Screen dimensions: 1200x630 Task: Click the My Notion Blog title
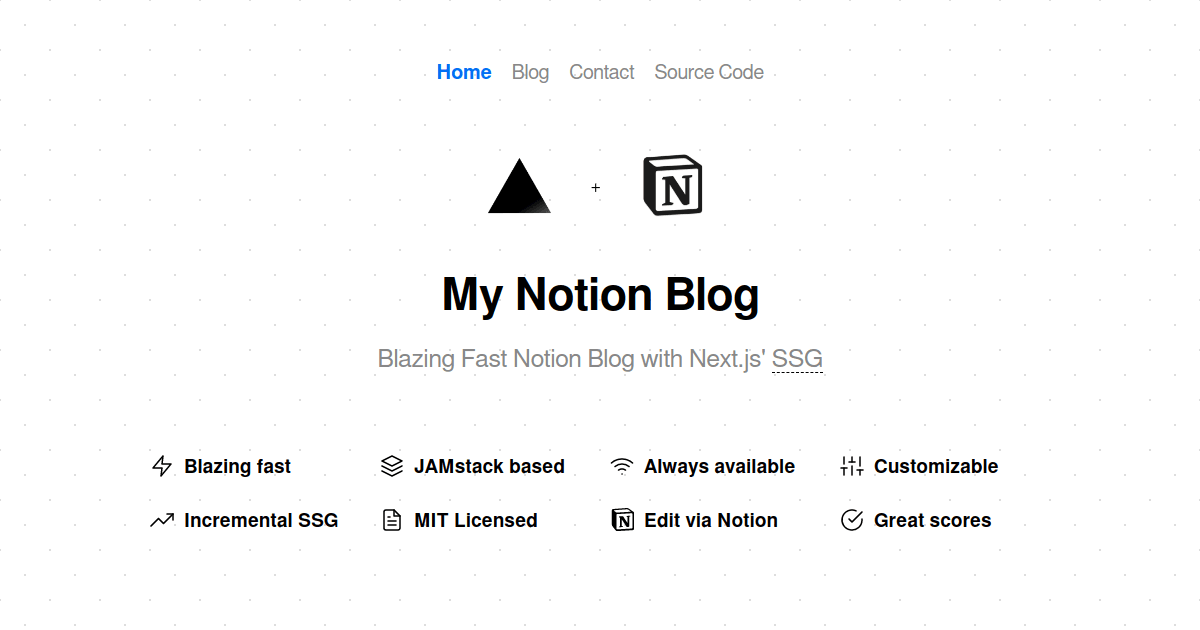click(x=600, y=294)
